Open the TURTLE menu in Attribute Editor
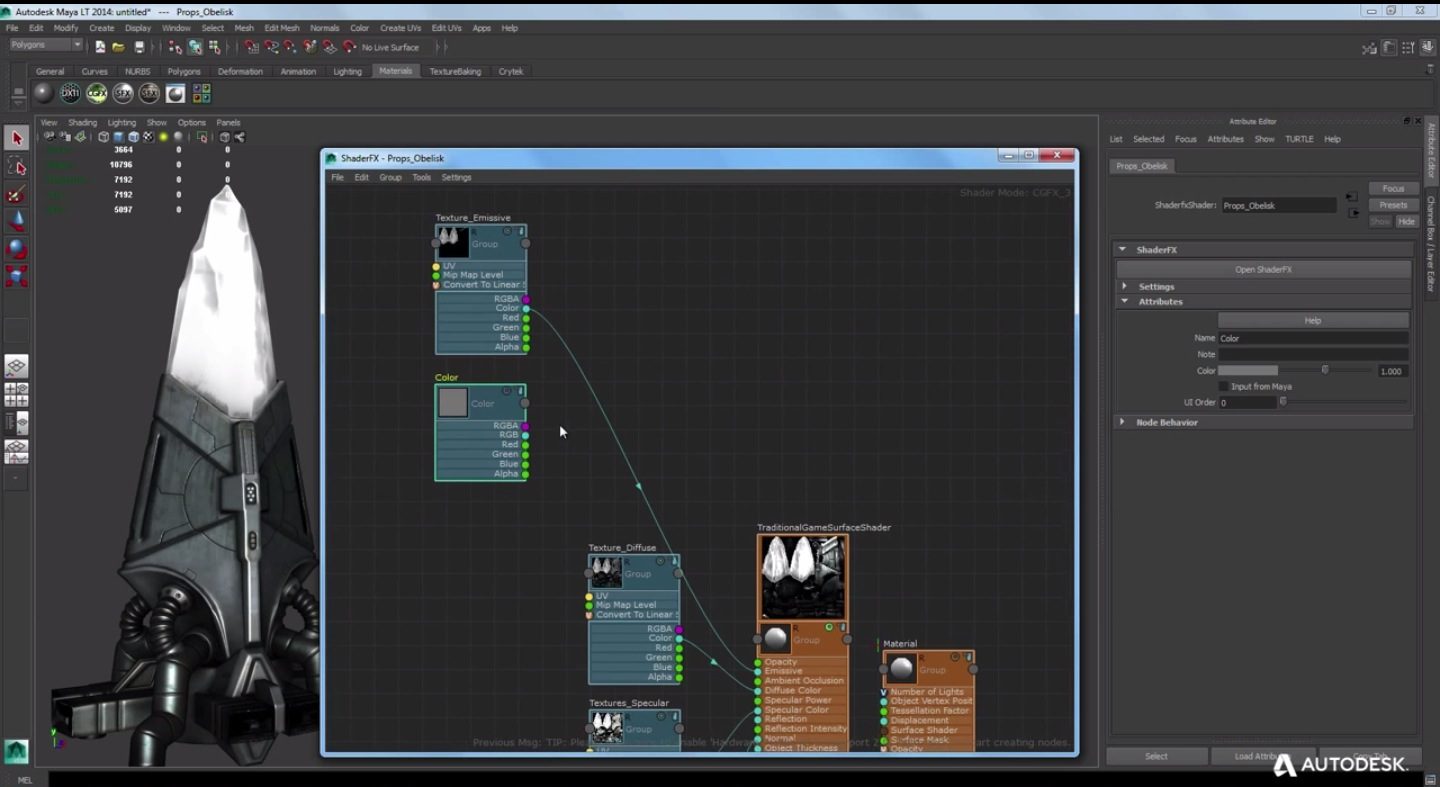Viewport: 1440px width, 787px height. pos(1299,139)
